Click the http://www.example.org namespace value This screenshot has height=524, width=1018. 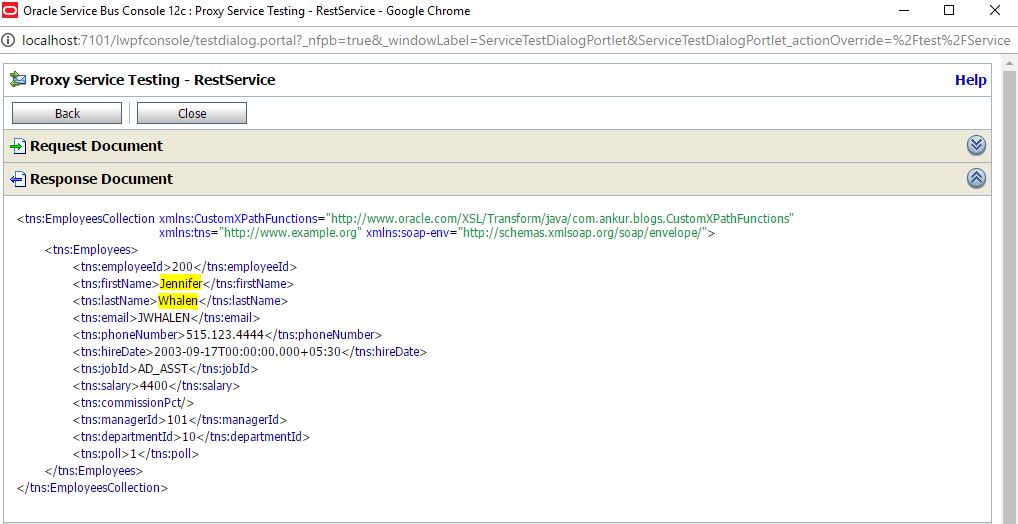tap(291, 233)
